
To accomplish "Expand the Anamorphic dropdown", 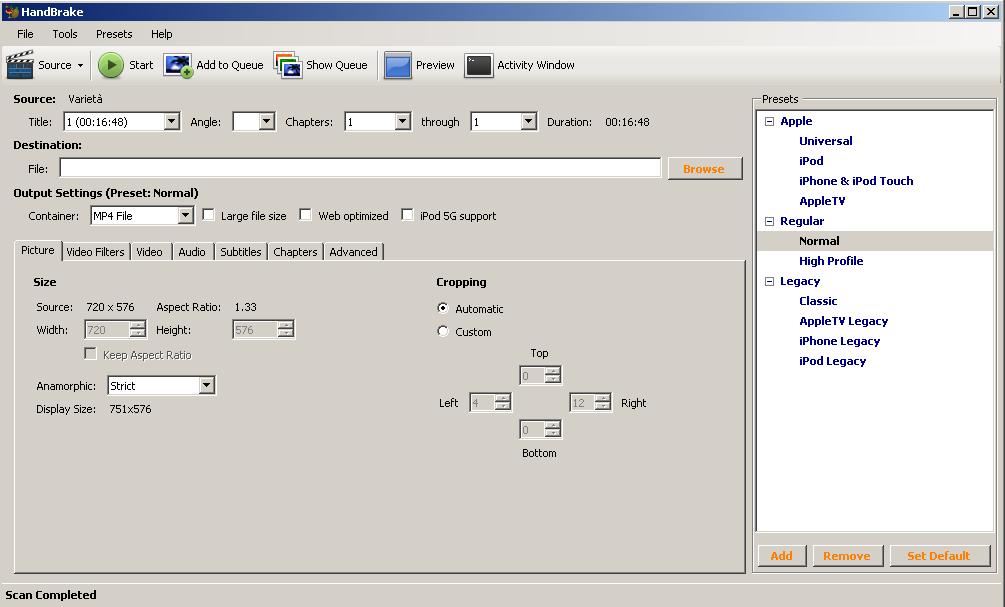I will click(x=206, y=386).
